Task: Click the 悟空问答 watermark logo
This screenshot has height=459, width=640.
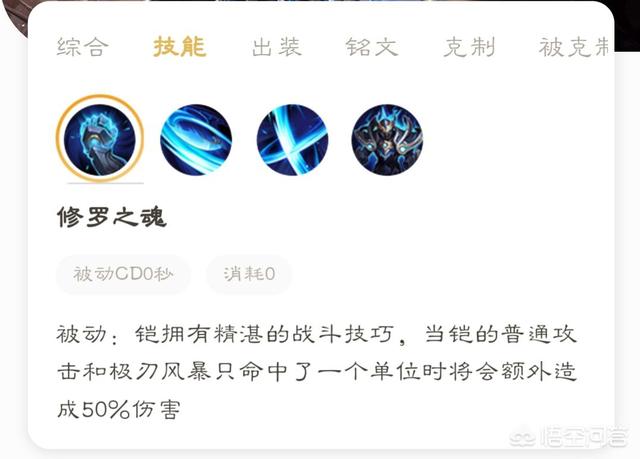Action: 568,437
